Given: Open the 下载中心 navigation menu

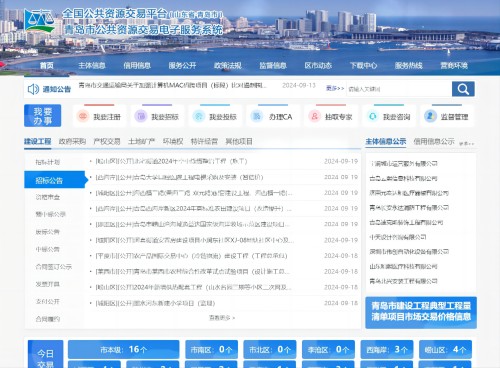Looking at the screenshot, I should (363, 65).
